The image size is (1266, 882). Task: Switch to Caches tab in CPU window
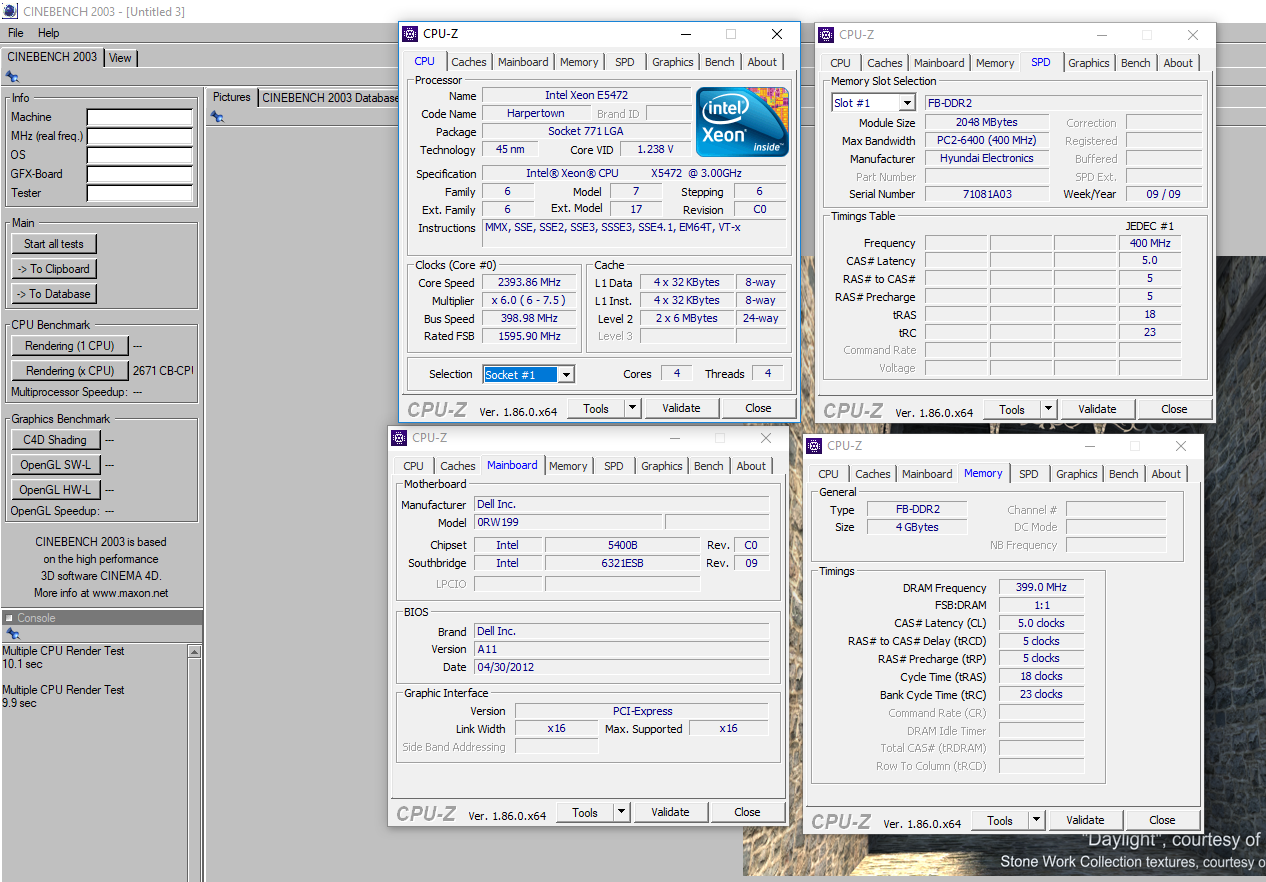(x=468, y=62)
